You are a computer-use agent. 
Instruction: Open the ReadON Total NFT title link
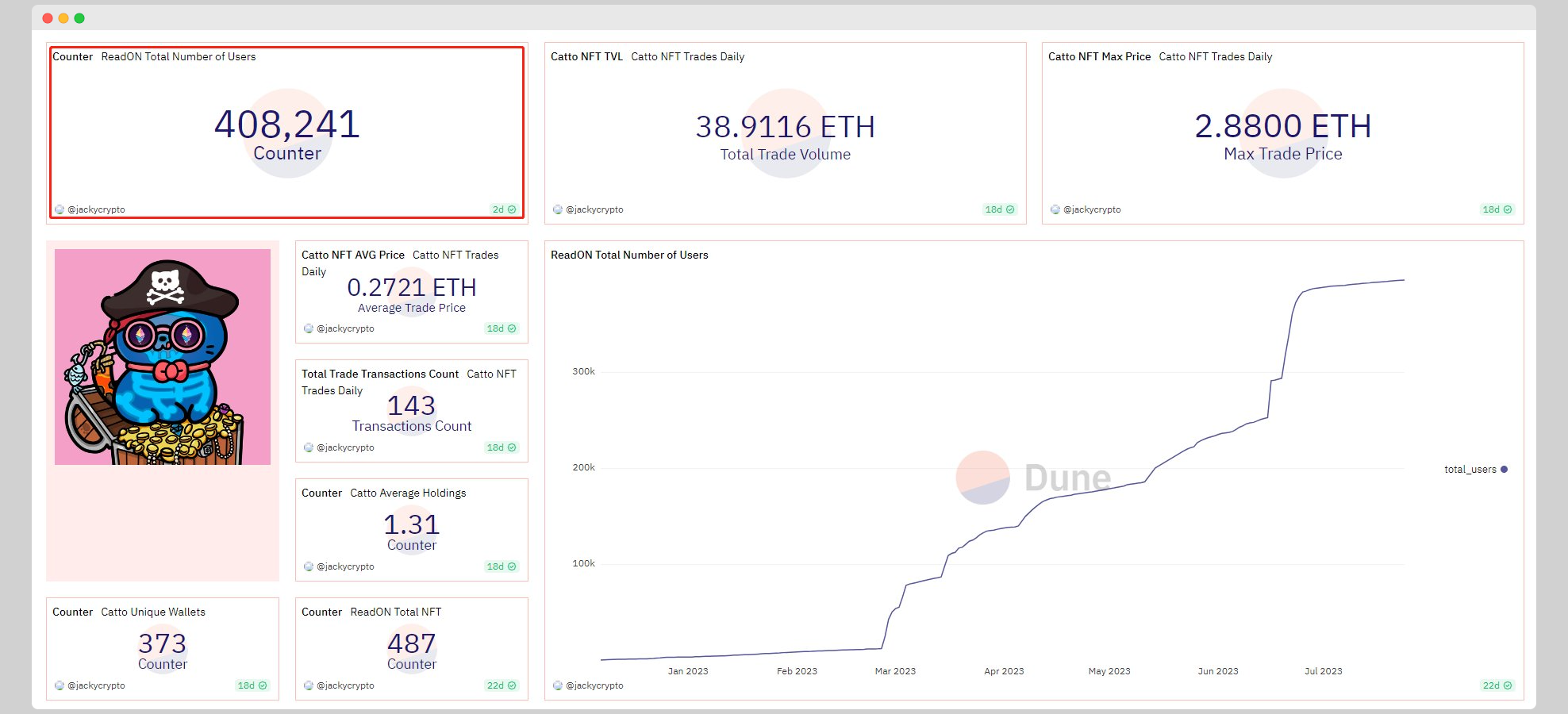pos(396,612)
